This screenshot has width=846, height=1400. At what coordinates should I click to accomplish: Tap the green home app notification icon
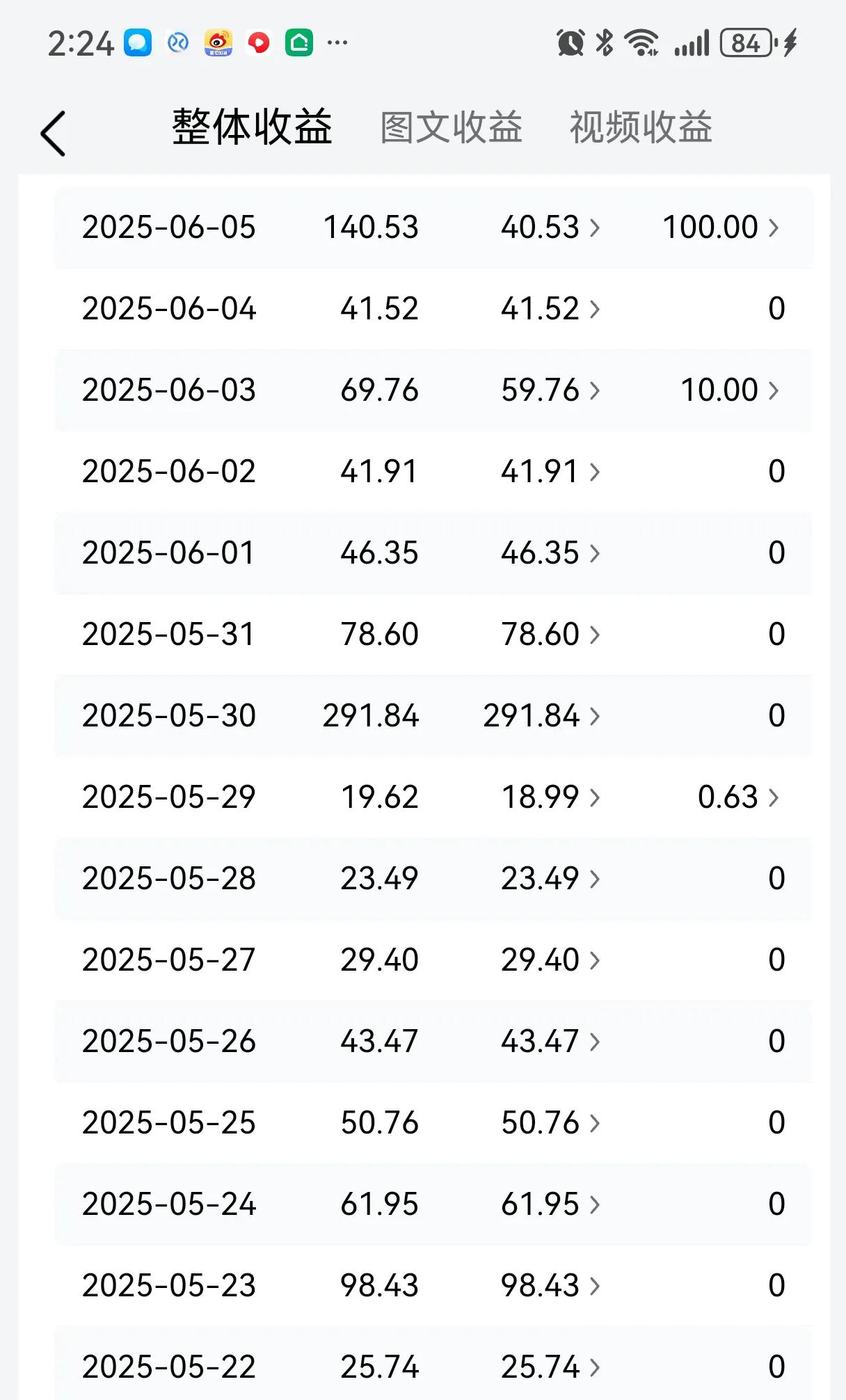pyautogui.click(x=299, y=43)
